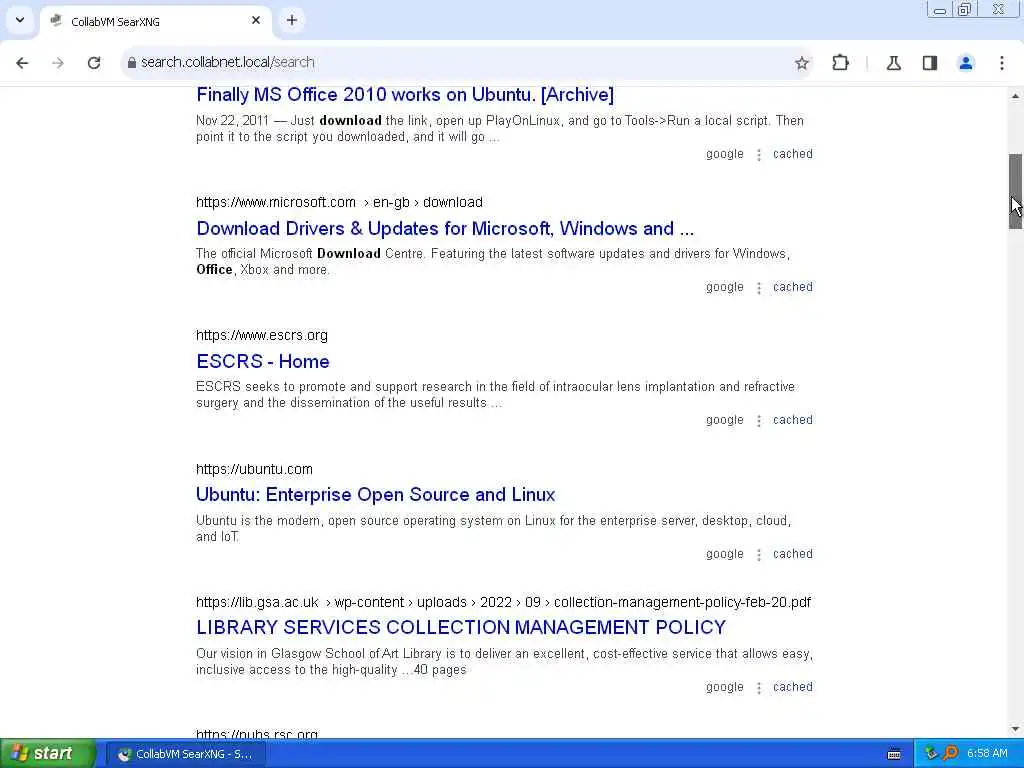The height and width of the screenshot is (768, 1024).
Task: Click the forward navigation arrow
Action: [58, 63]
